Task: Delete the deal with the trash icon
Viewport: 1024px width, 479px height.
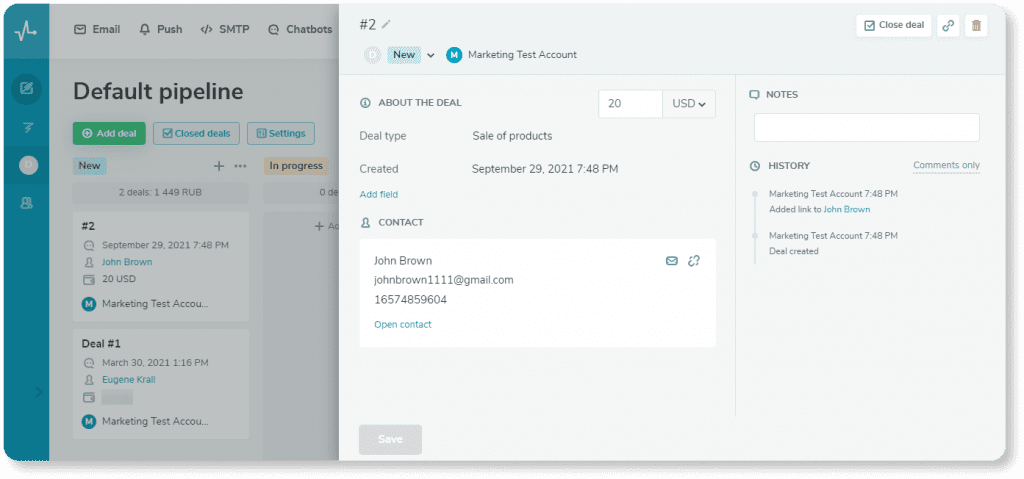Action: (x=976, y=26)
